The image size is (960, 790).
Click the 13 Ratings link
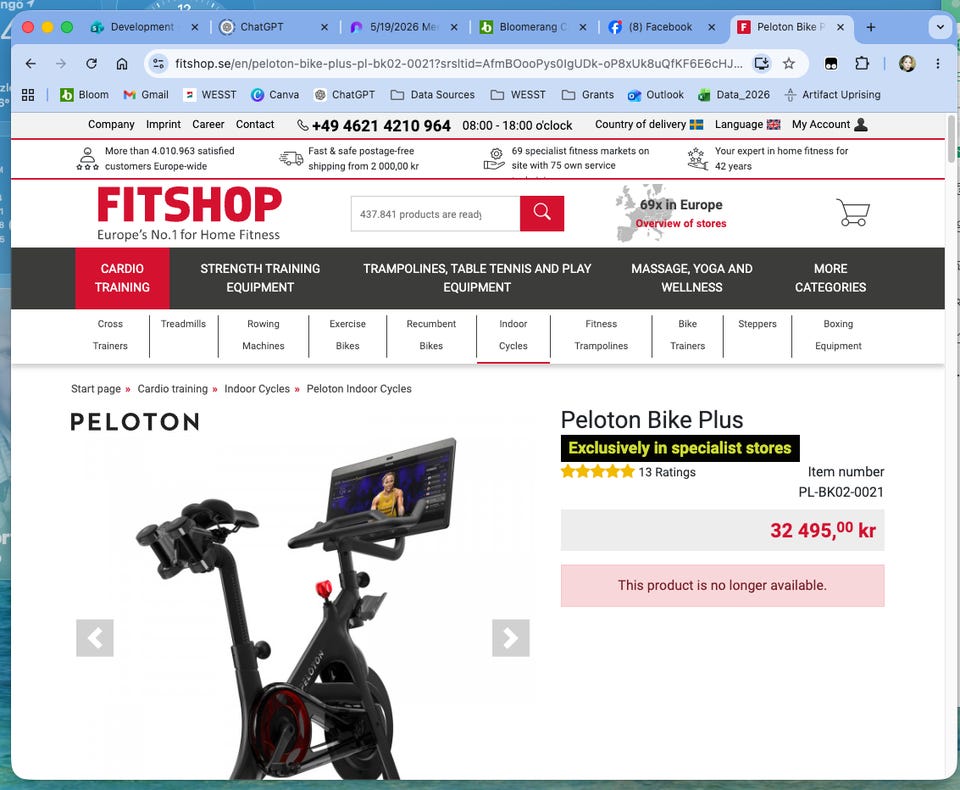pyautogui.click(x=667, y=472)
